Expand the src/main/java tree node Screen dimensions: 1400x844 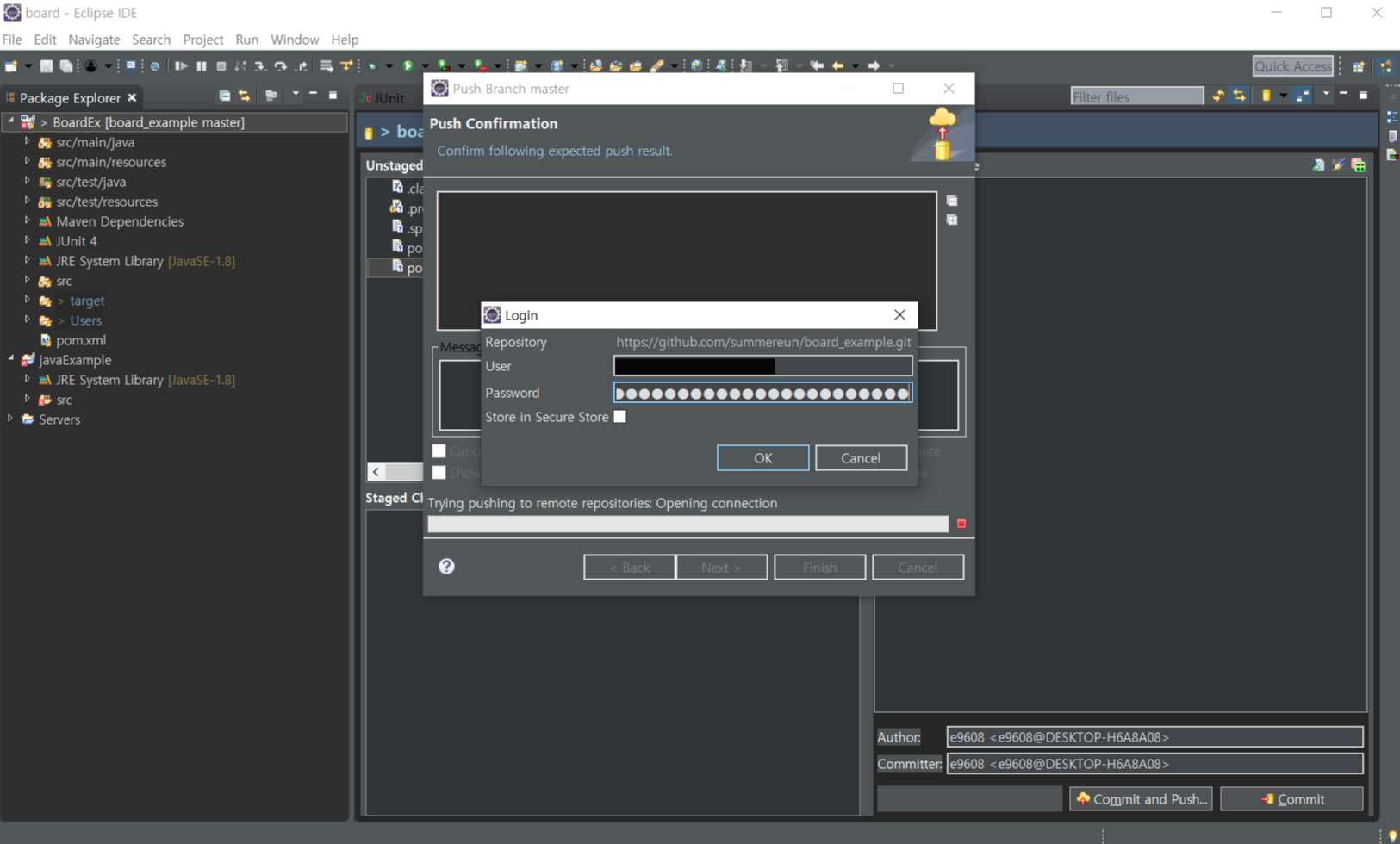click(x=27, y=142)
